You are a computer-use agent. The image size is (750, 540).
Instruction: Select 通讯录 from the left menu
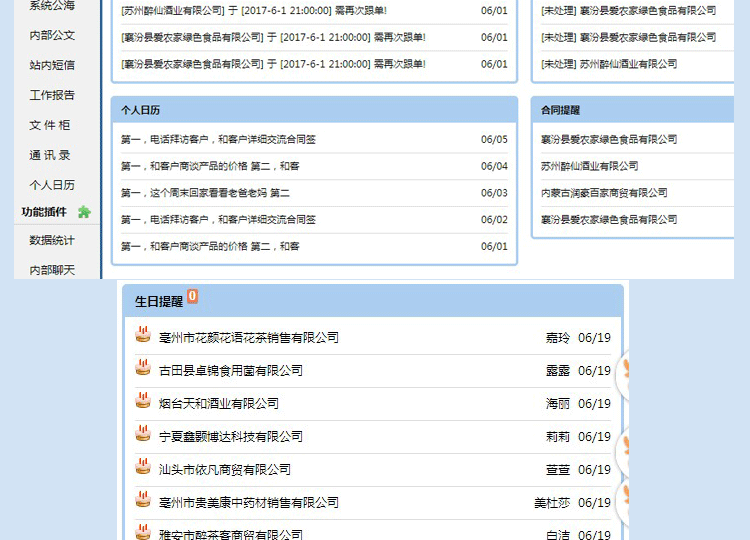click(50, 155)
